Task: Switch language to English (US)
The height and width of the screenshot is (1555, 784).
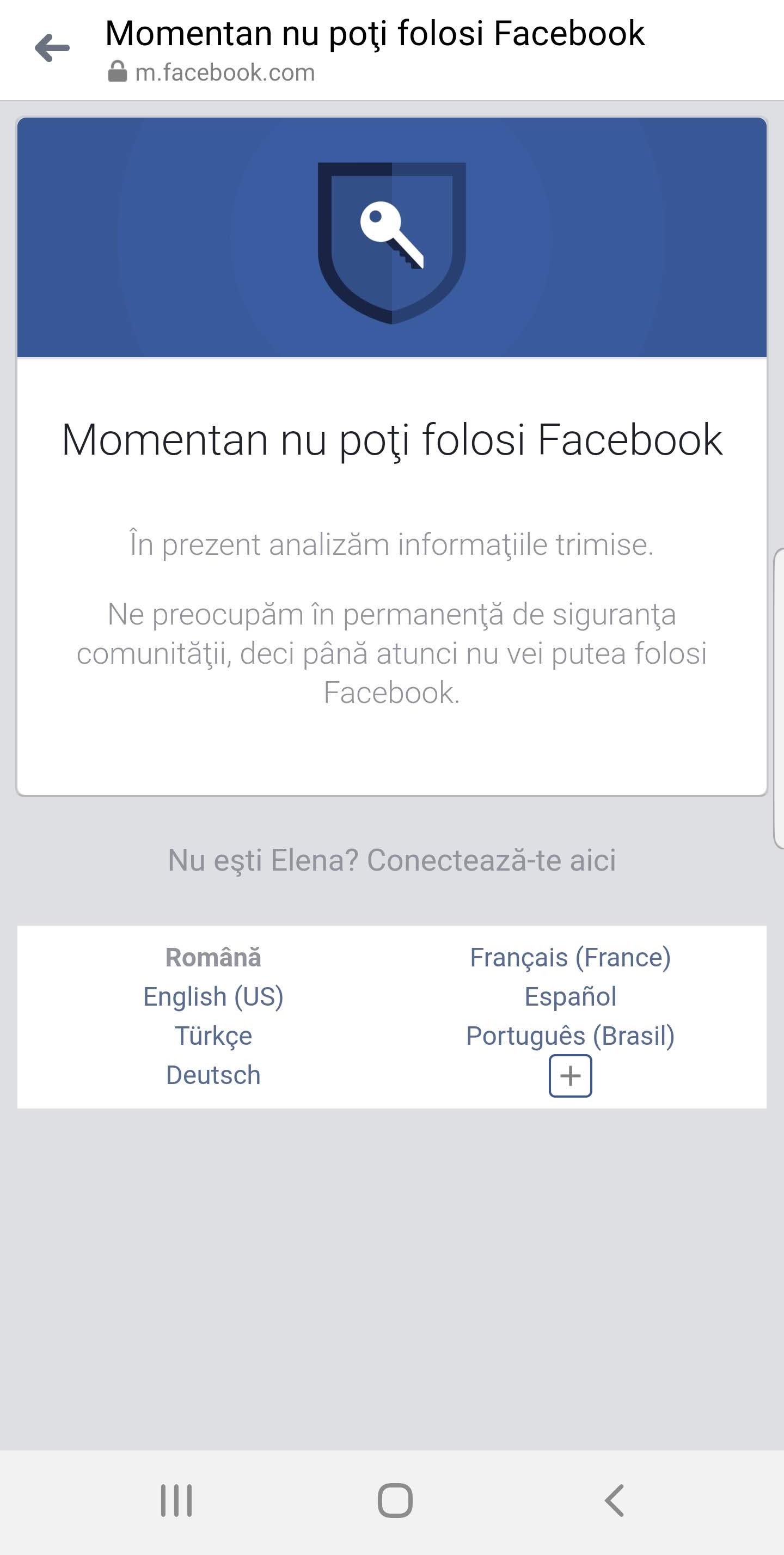Action: coord(213,996)
